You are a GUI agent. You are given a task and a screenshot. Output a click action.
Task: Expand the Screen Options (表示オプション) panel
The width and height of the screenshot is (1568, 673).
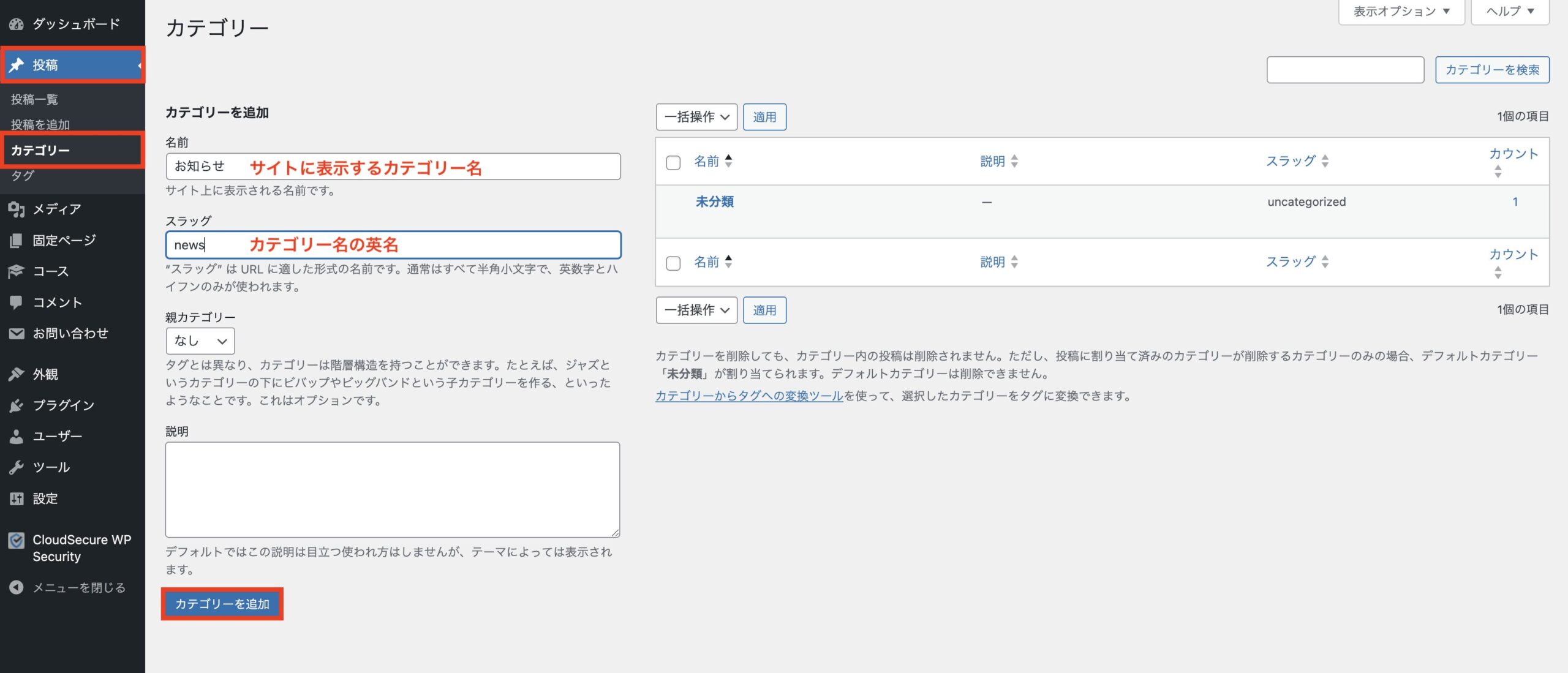click(x=1401, y=11)
